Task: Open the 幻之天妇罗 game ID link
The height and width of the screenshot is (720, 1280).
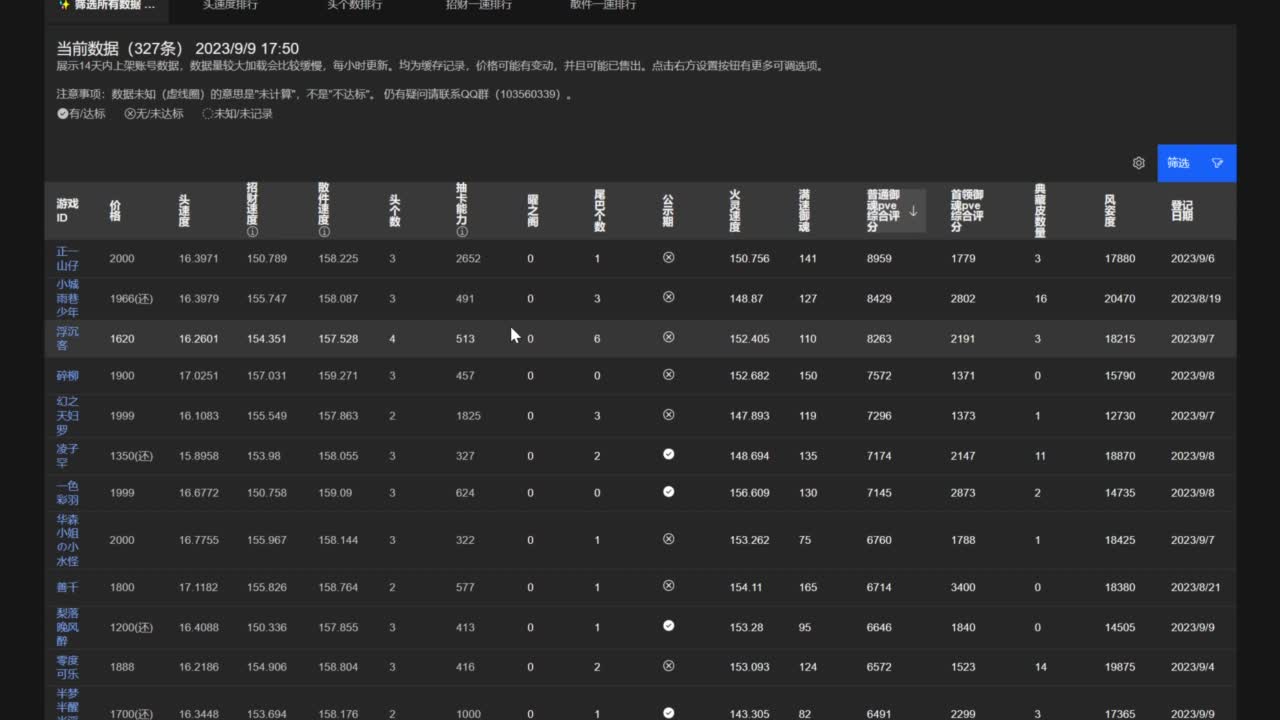Action: (67, 415)
